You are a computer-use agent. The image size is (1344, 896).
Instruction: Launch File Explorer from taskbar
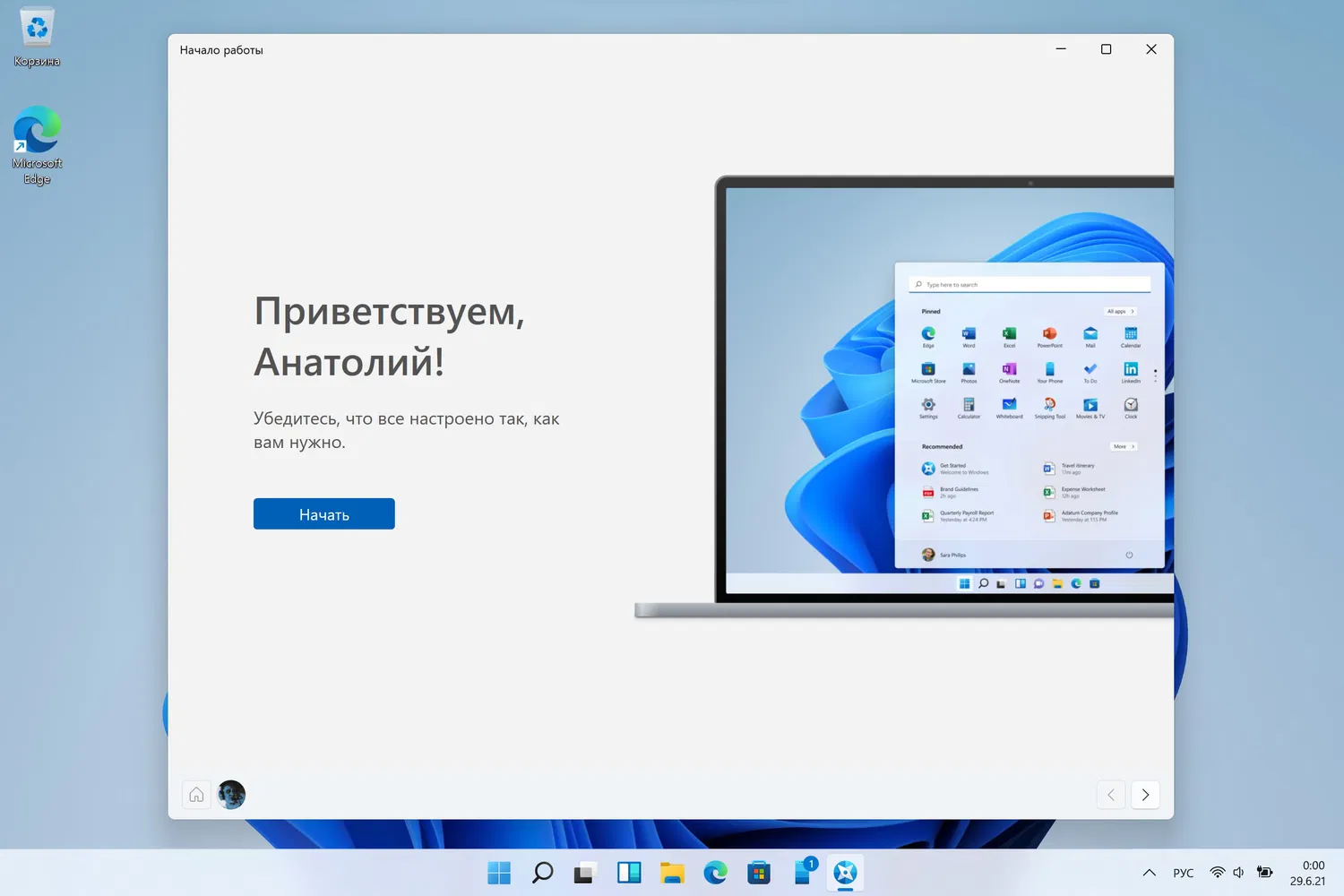click(x=672, y=873)
